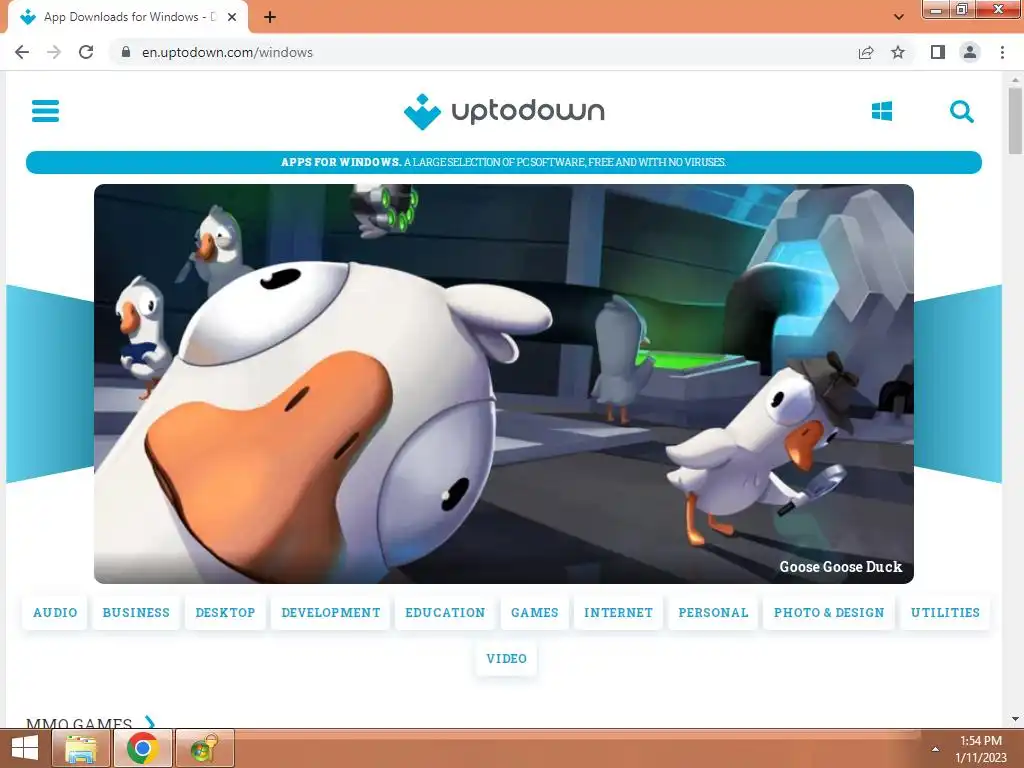Click the browser forward arrow
The image size is (1024, 768).
click(54, 52)
